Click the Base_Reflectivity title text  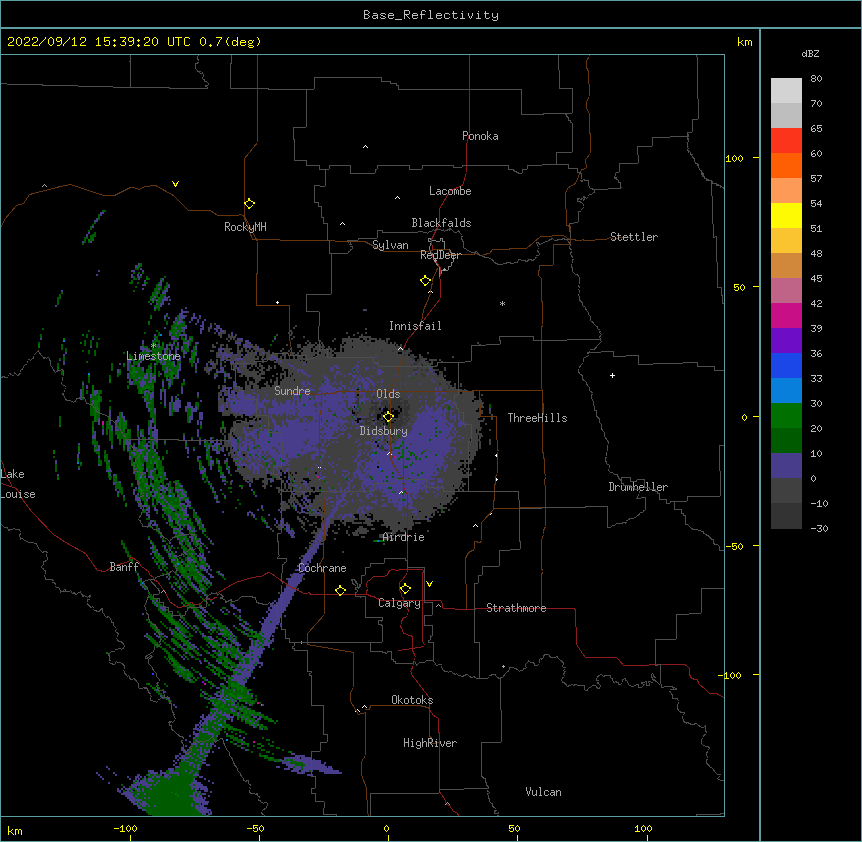[x=431, y=15]
